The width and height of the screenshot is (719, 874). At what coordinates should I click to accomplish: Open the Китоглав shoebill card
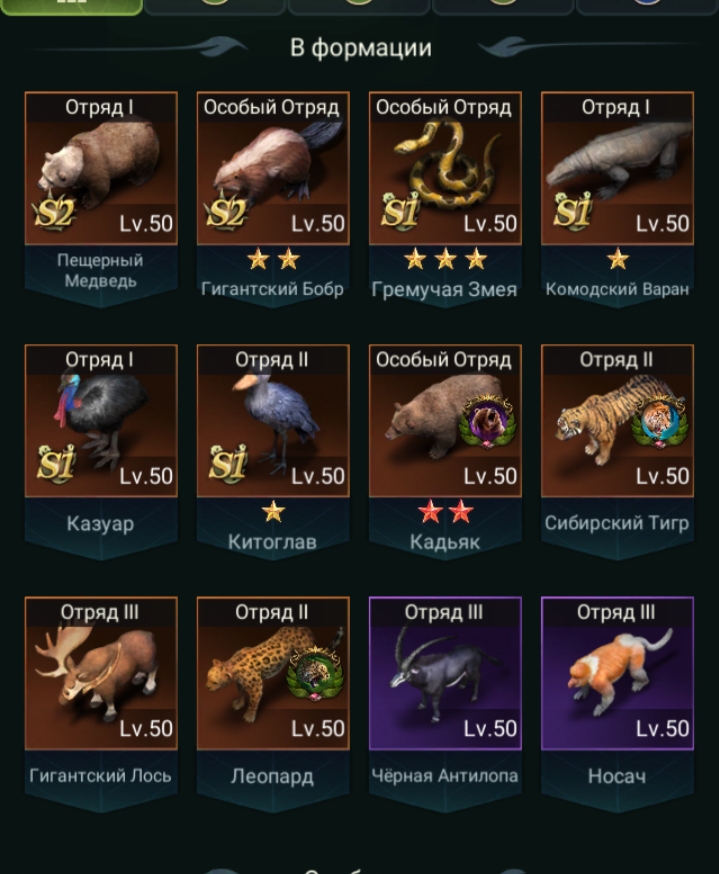coord(273,421)
